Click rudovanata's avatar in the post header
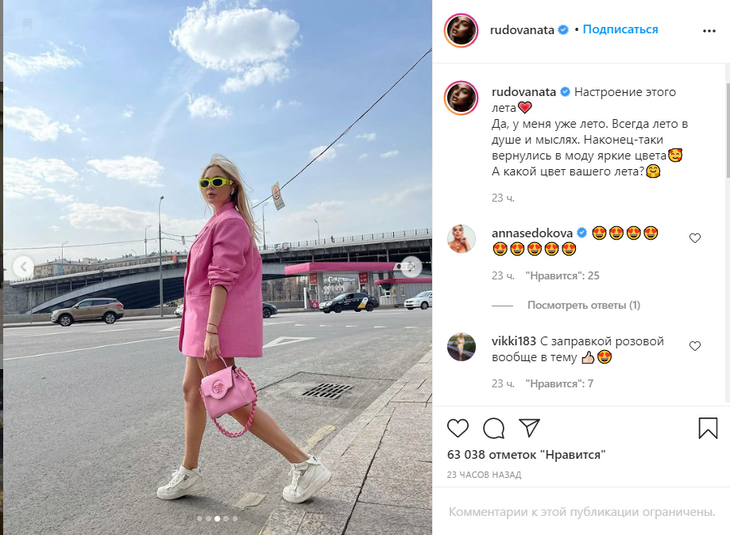Viewport: 730px width, 535px height. click(x=461, y=30)
